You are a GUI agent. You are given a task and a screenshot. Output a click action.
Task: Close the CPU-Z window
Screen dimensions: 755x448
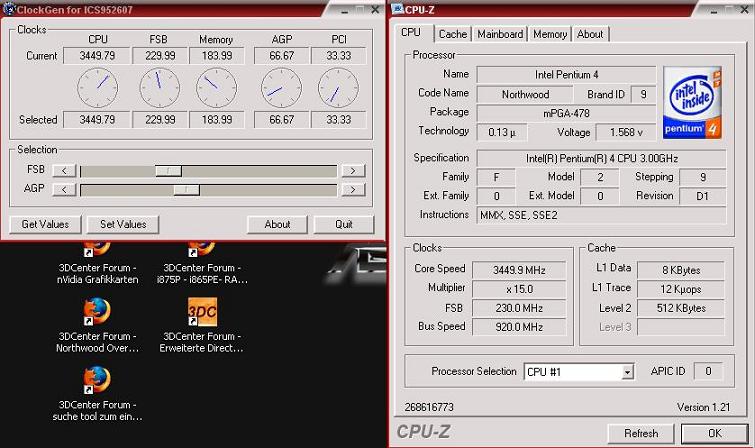(x=744, y=10)
